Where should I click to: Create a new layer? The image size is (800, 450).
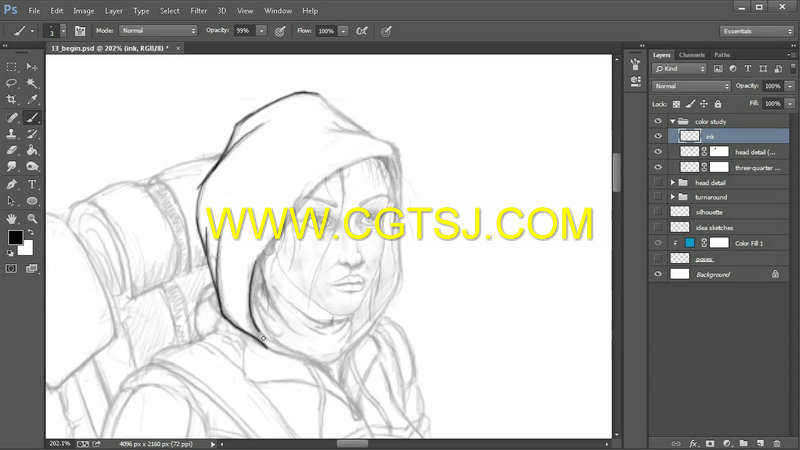(760, 444)
